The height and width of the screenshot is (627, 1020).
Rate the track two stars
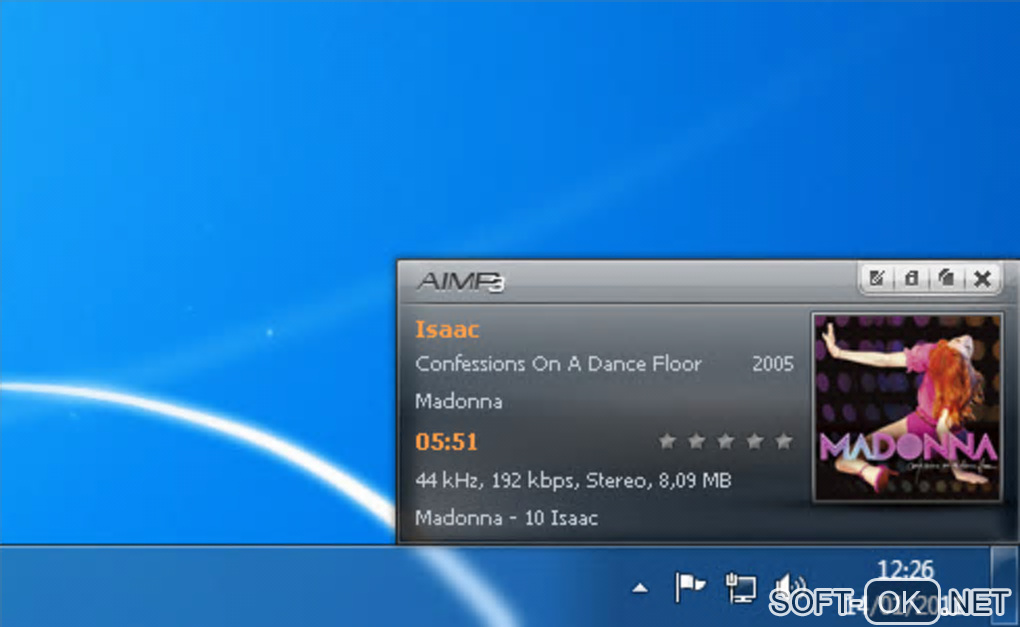pyautogui.click(x=696, y=442)
